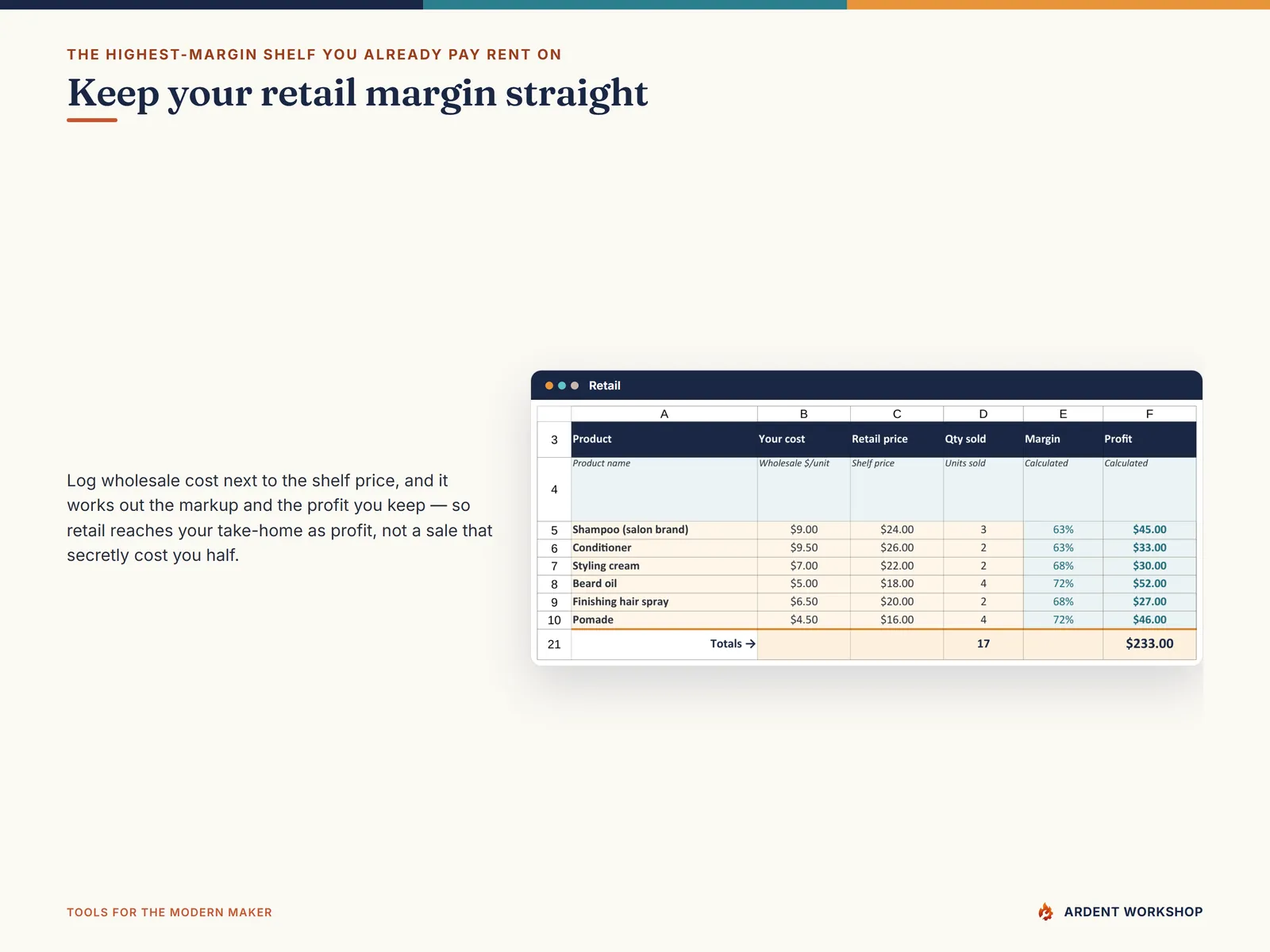
Task: Click the $7.00 cost cell
Action: pyautogui.click(x=804, y=566)
